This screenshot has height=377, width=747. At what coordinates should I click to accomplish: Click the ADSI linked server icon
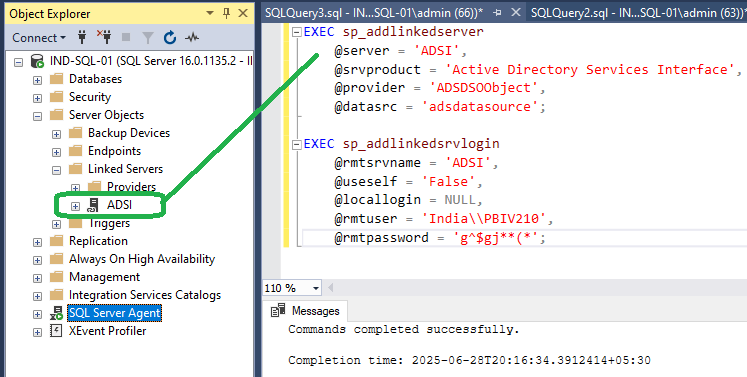pos(93,205)
